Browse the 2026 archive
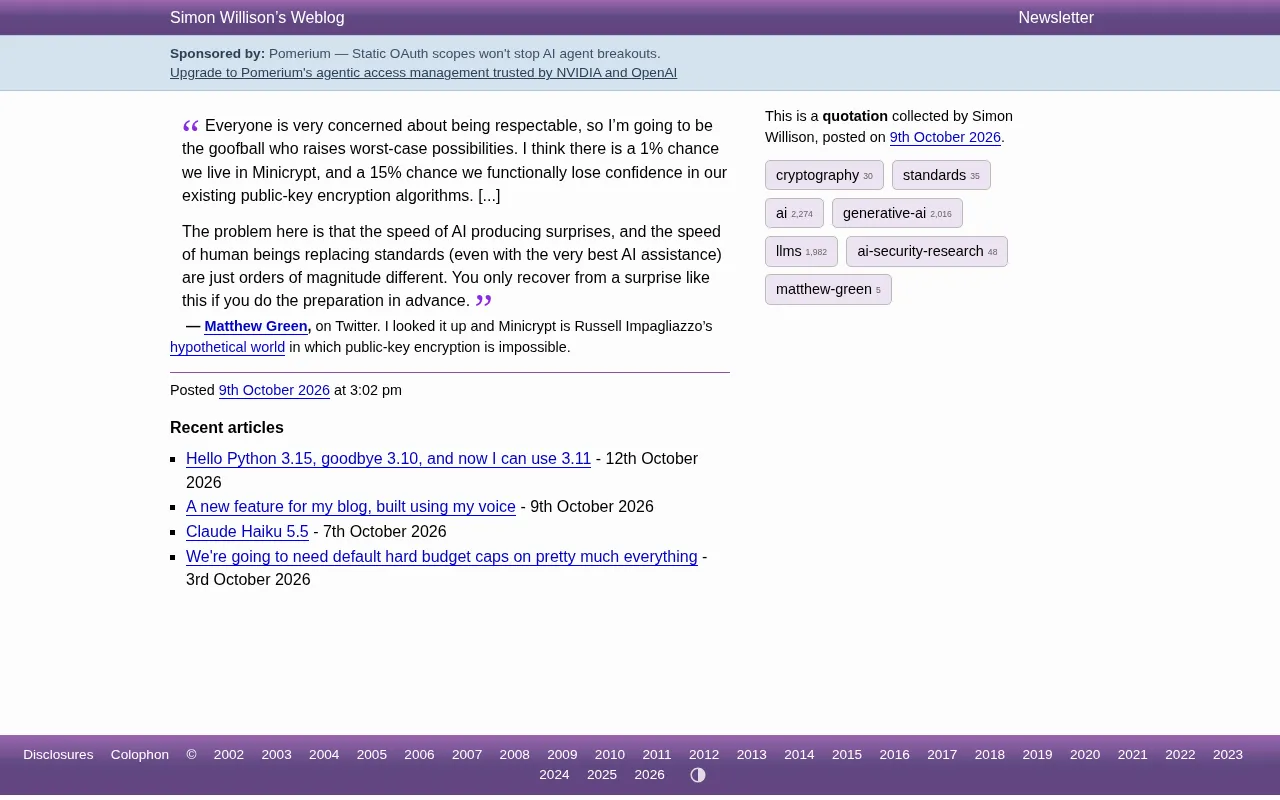 [650, 775]
